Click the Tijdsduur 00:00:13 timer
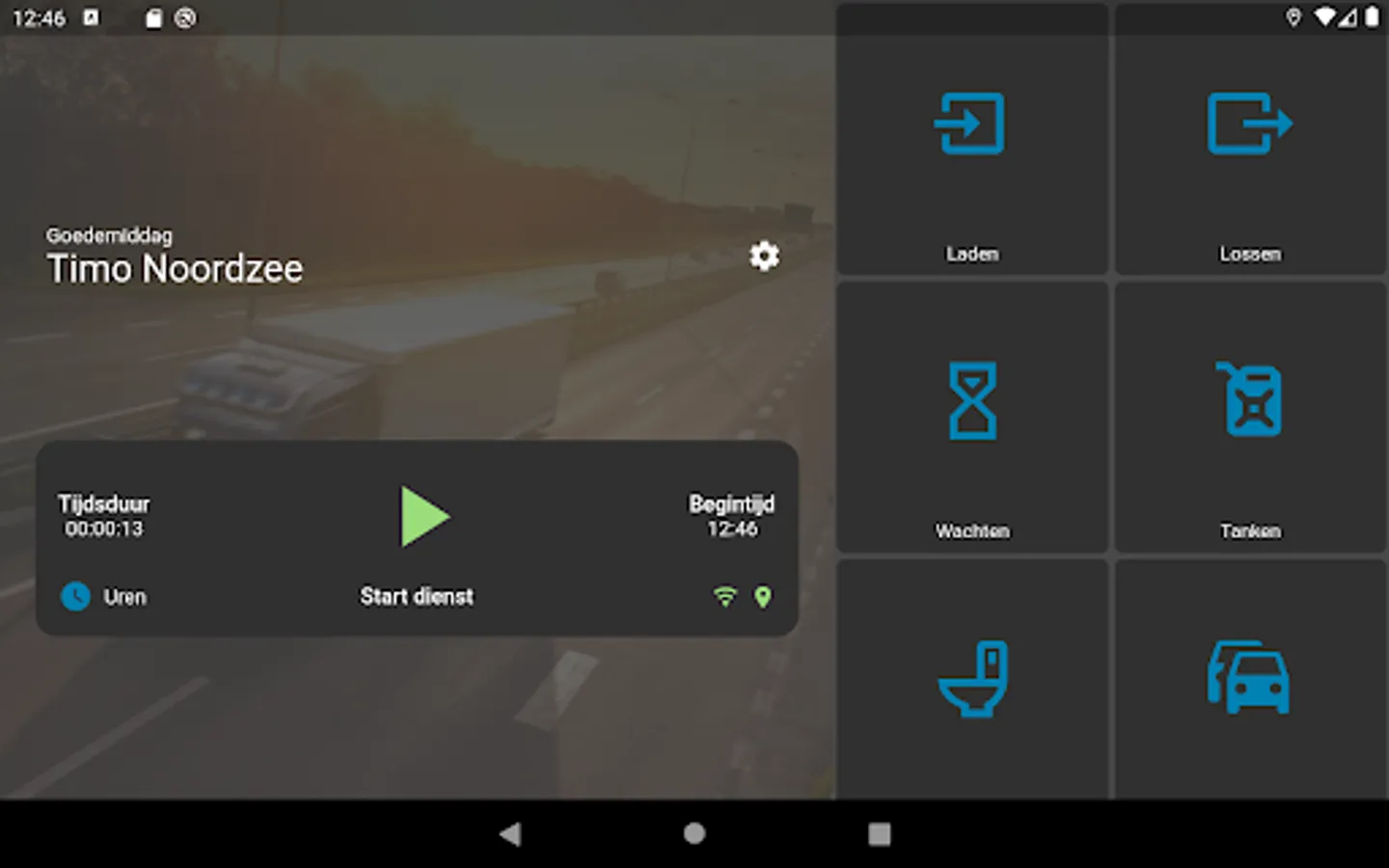The height and width of the screenshot is (868, 1389). tap(103, 516)
